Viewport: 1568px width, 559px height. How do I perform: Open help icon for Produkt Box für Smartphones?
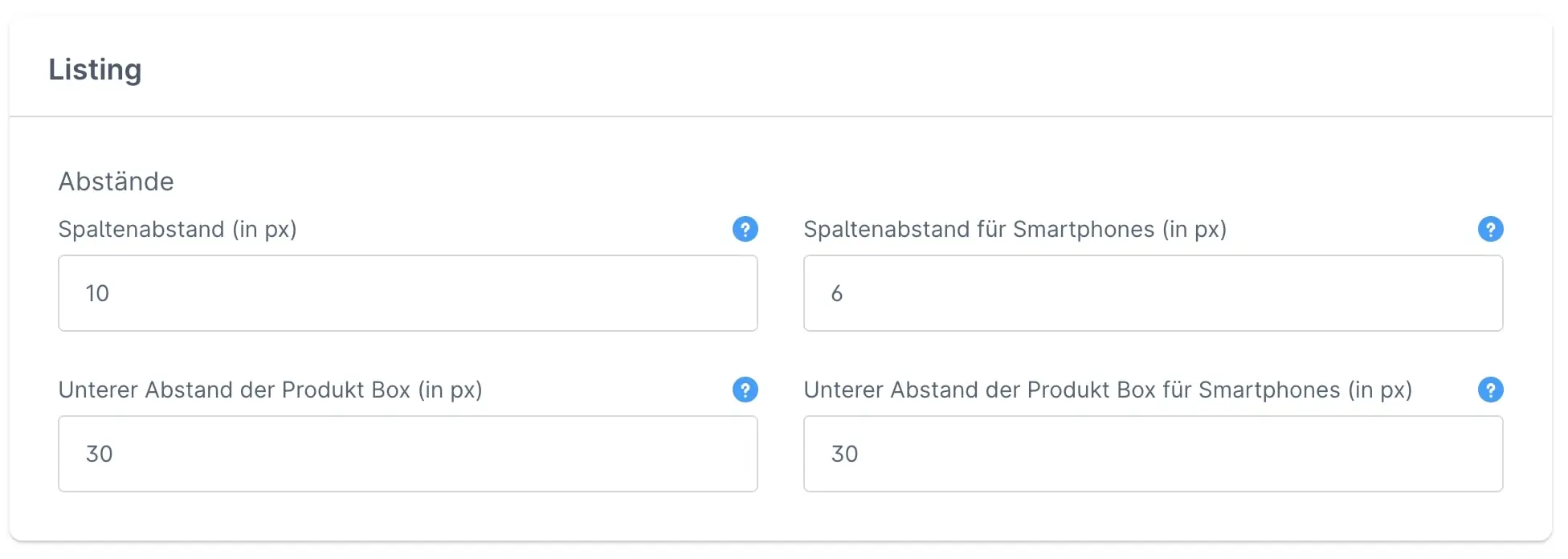1490,390
